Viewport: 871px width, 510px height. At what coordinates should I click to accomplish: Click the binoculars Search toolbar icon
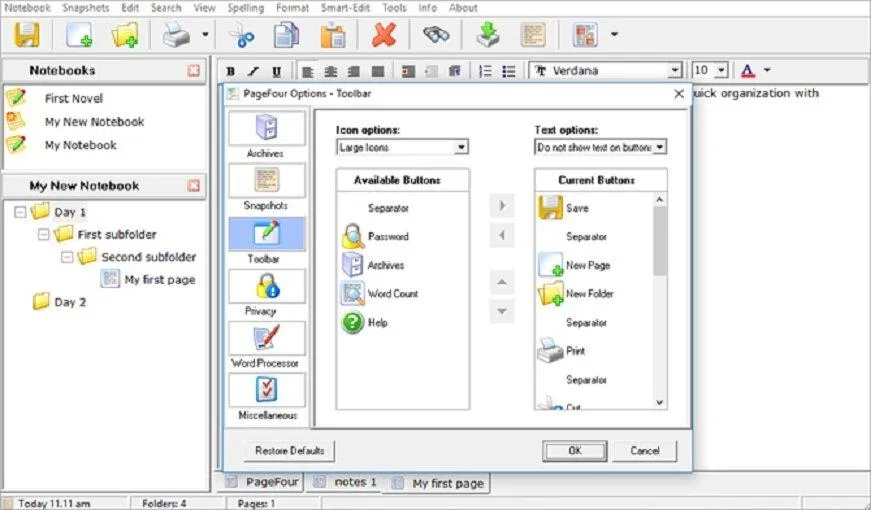point(436,35)
